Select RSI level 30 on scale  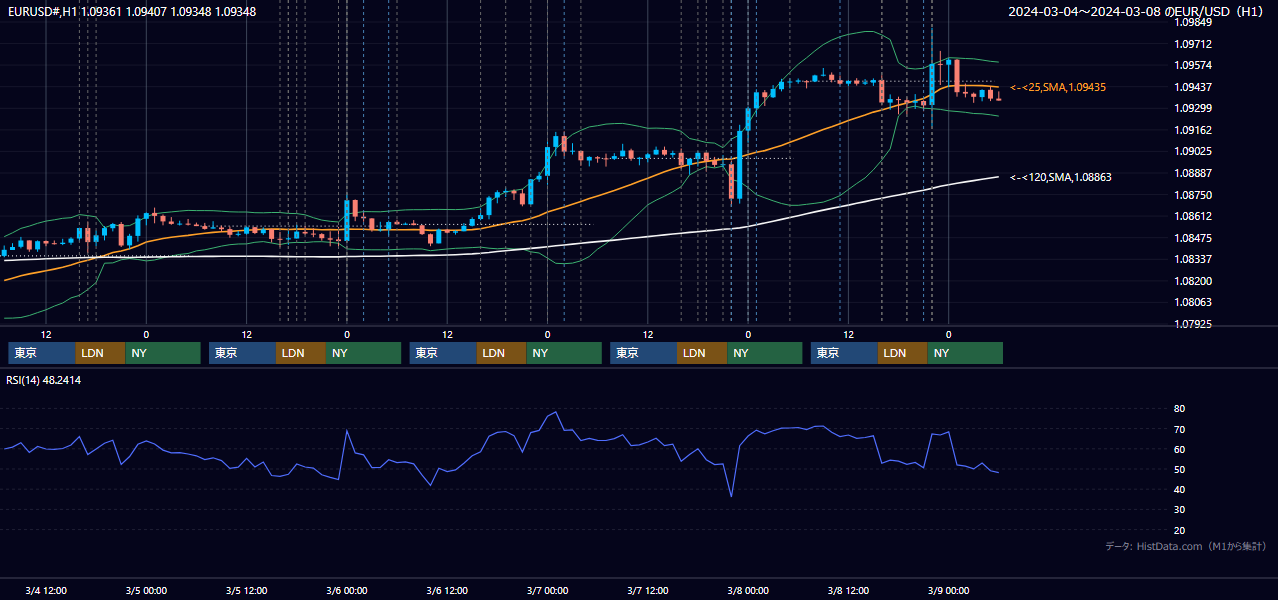point(1179,510)
